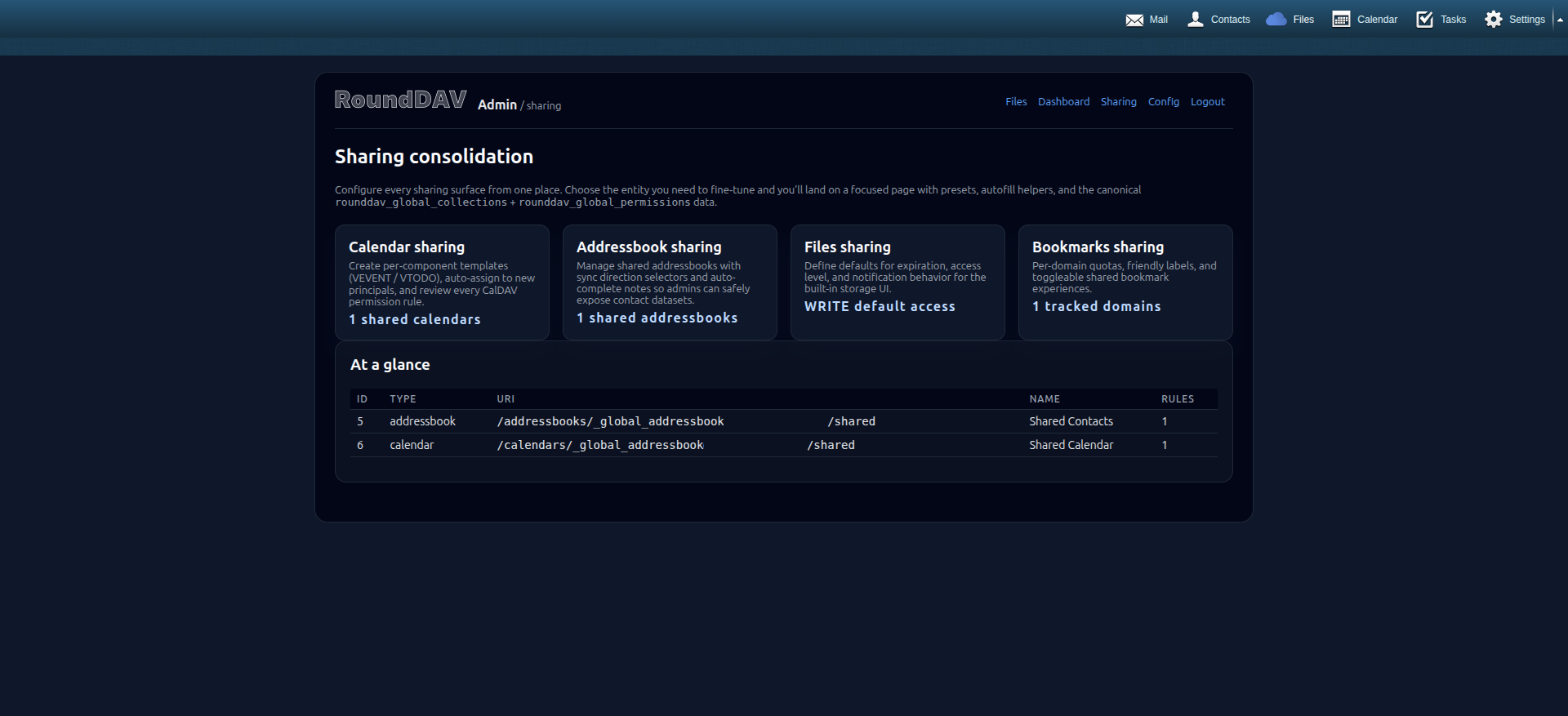Open the admin Files nav link
1568x716 pixels.
(x=1016, y=102)
